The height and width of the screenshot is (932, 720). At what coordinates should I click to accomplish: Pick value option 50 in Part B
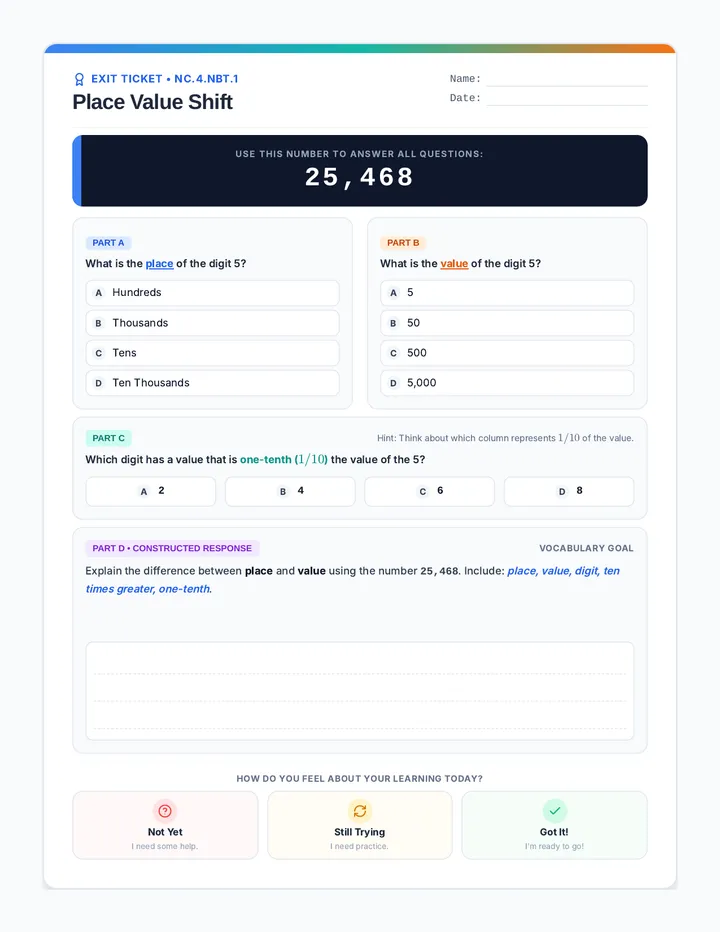pos(507,323)
